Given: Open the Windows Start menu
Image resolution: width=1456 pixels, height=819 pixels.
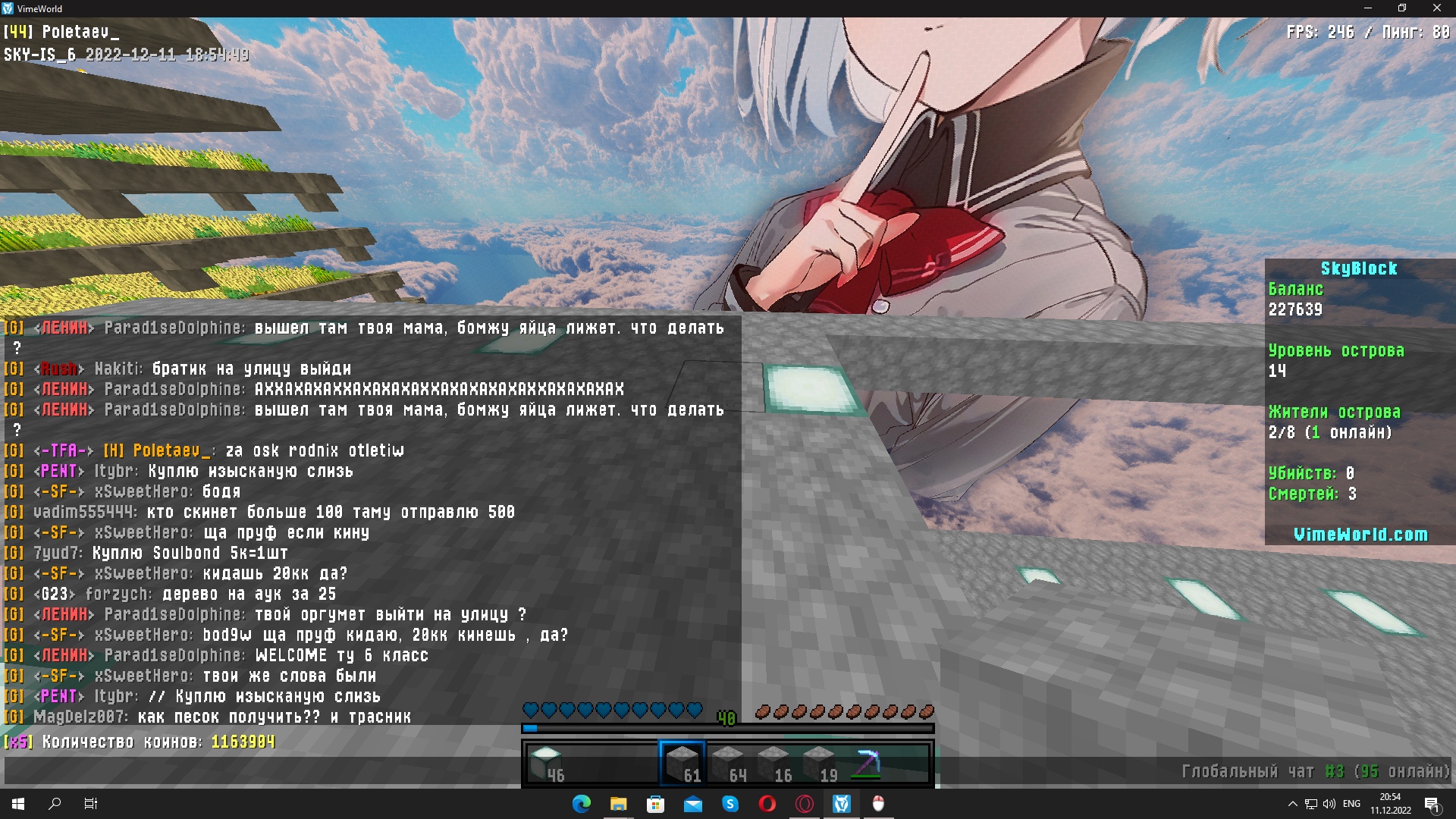Looking at the screenshot, I should [18, 804].
